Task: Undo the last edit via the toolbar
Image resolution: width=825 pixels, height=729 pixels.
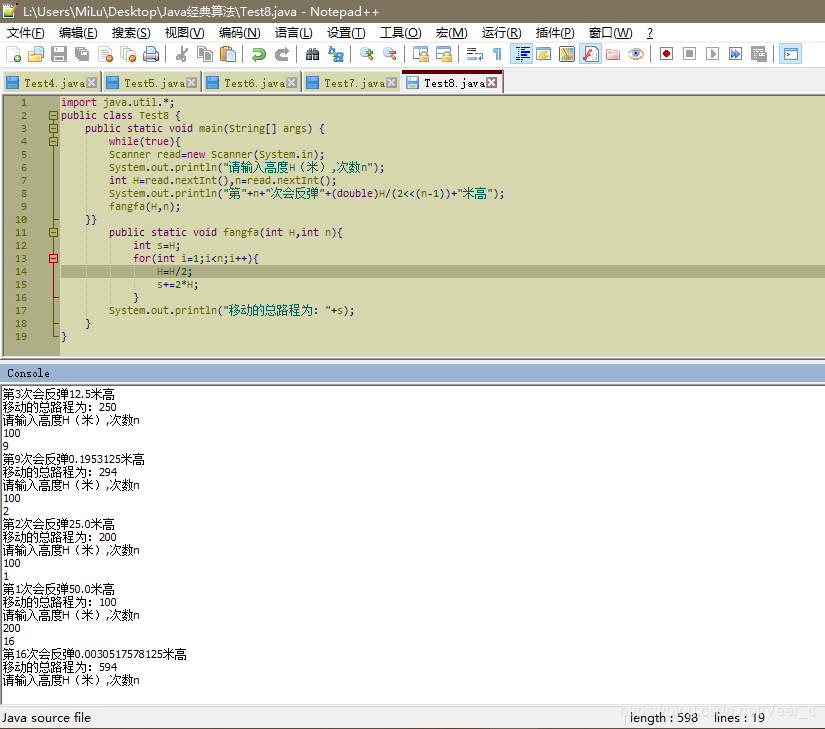Action: (258, 54)
